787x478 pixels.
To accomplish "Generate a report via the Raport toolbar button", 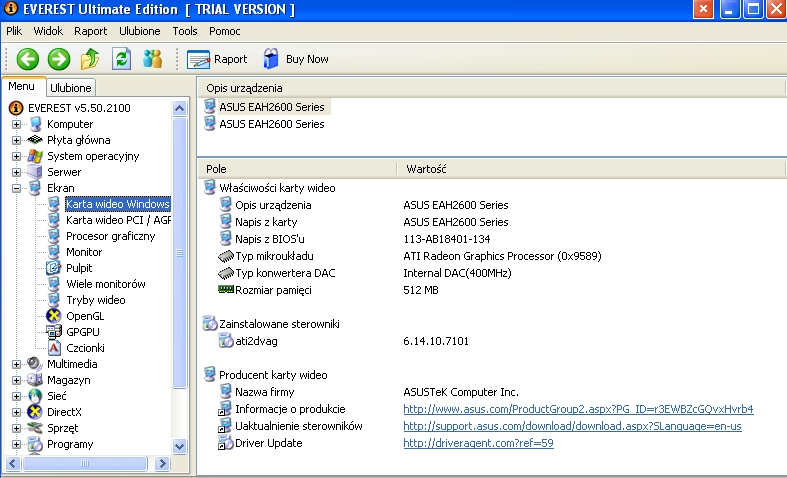I will [x=217, y=59].
